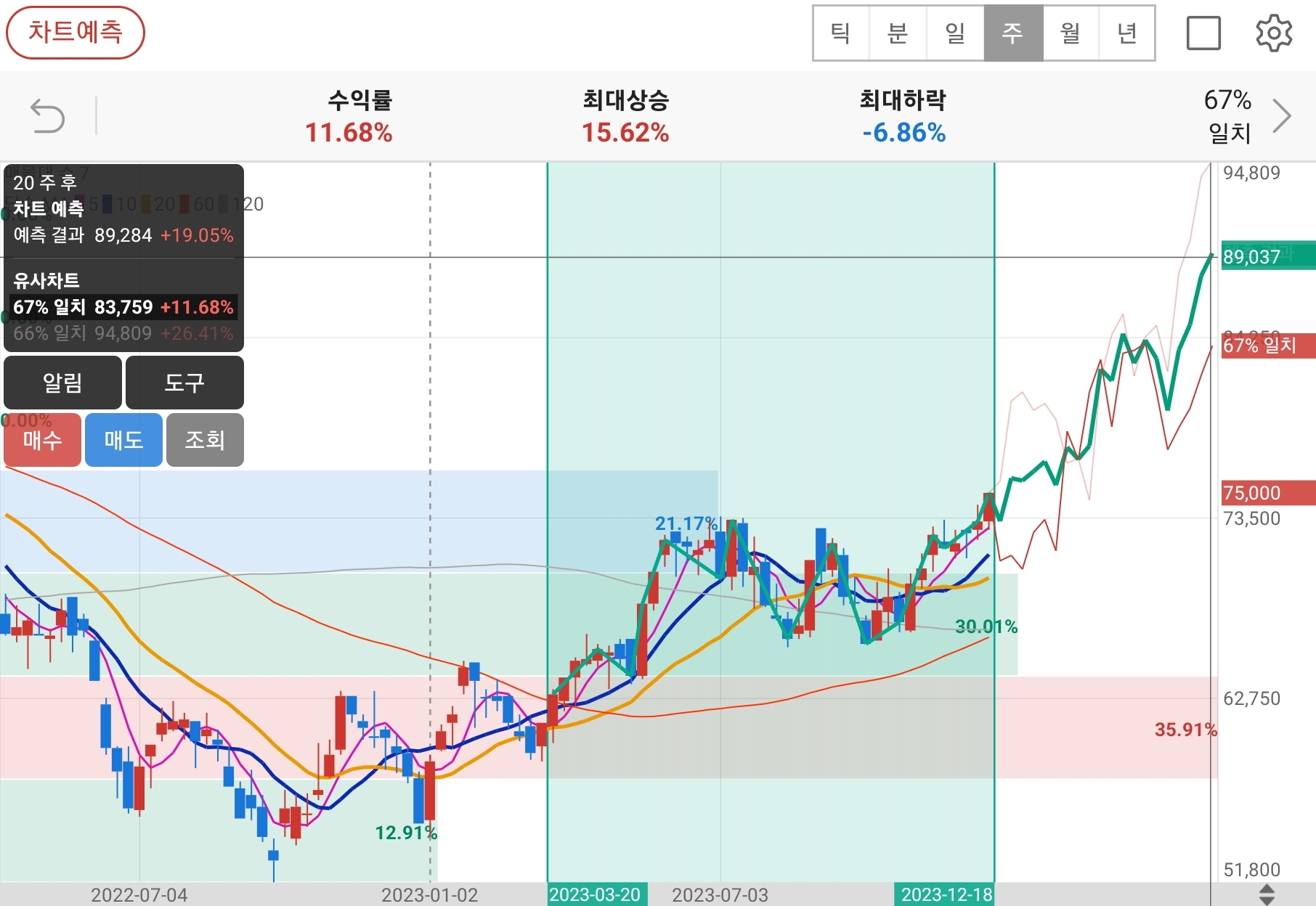This screenshot has height=906, width=1316.
Task: Tap the 89,037 green price label
Action: [1268, 256]
